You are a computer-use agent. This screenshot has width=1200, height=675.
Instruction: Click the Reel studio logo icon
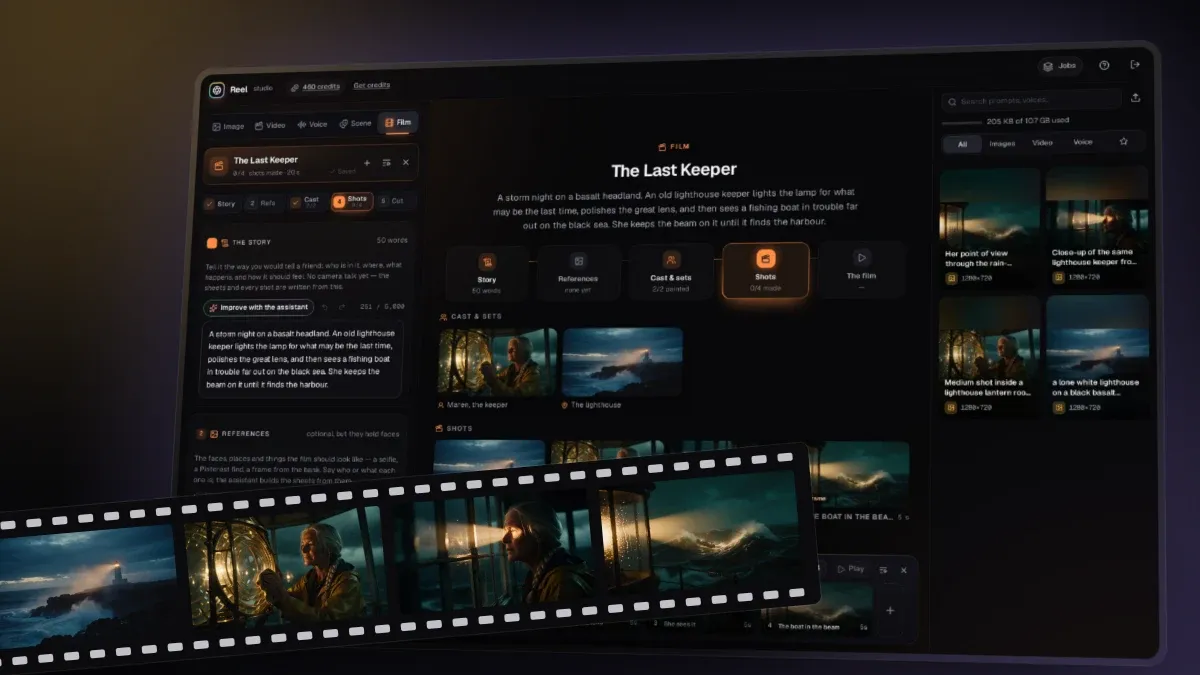pos(217,89)
